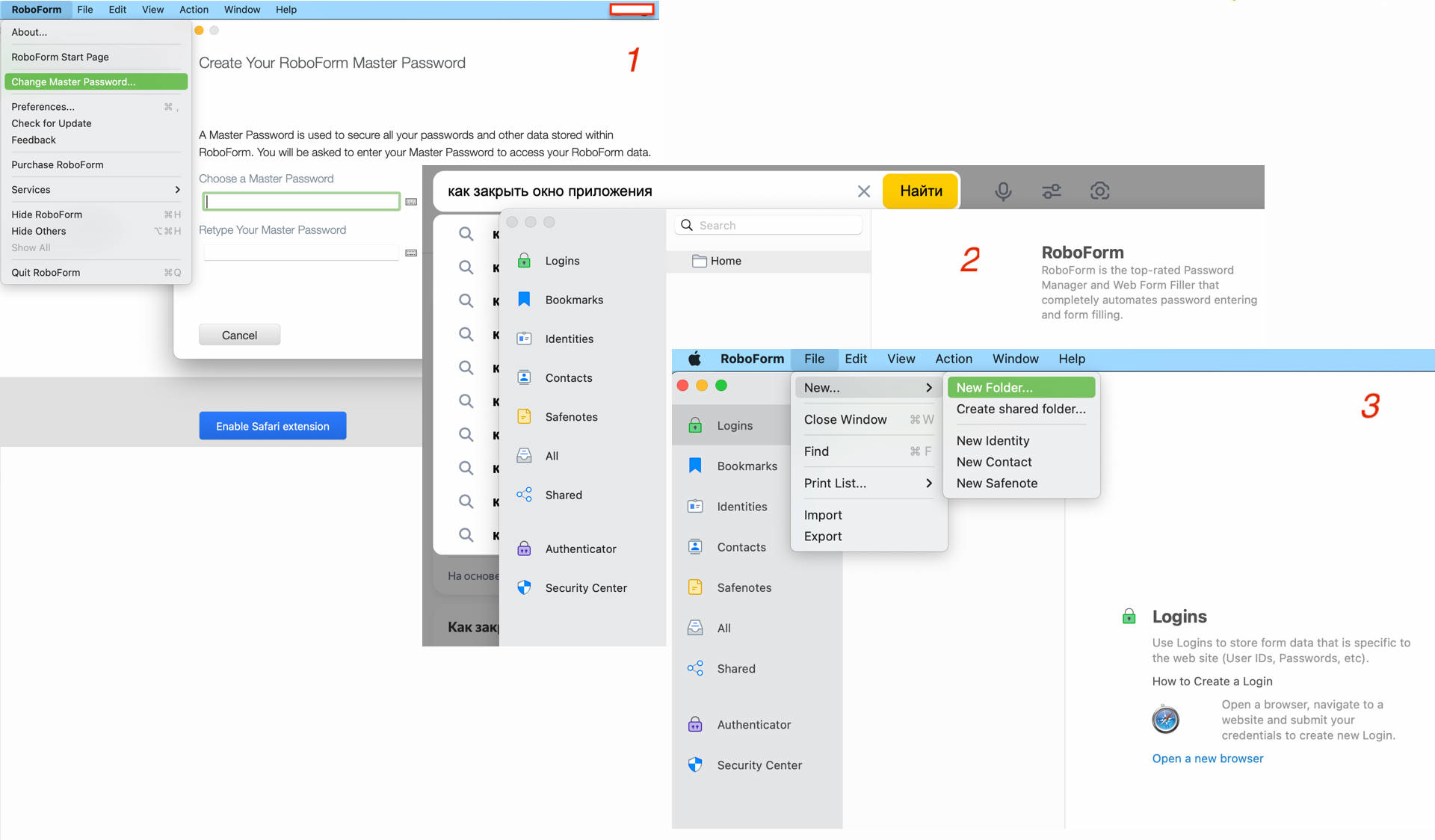The image size is (1435, 840).
Task: Click the Contacts icon in window 3 sidebar
Action: tap(695, 547)
